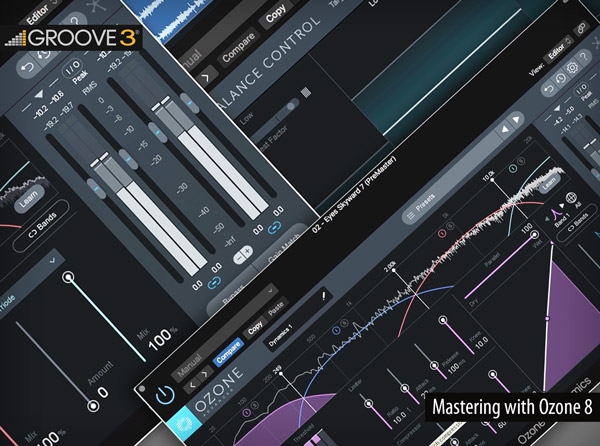Select the globe All icon
The height and width of the screenshot is (446, 600).
point(571,198)
